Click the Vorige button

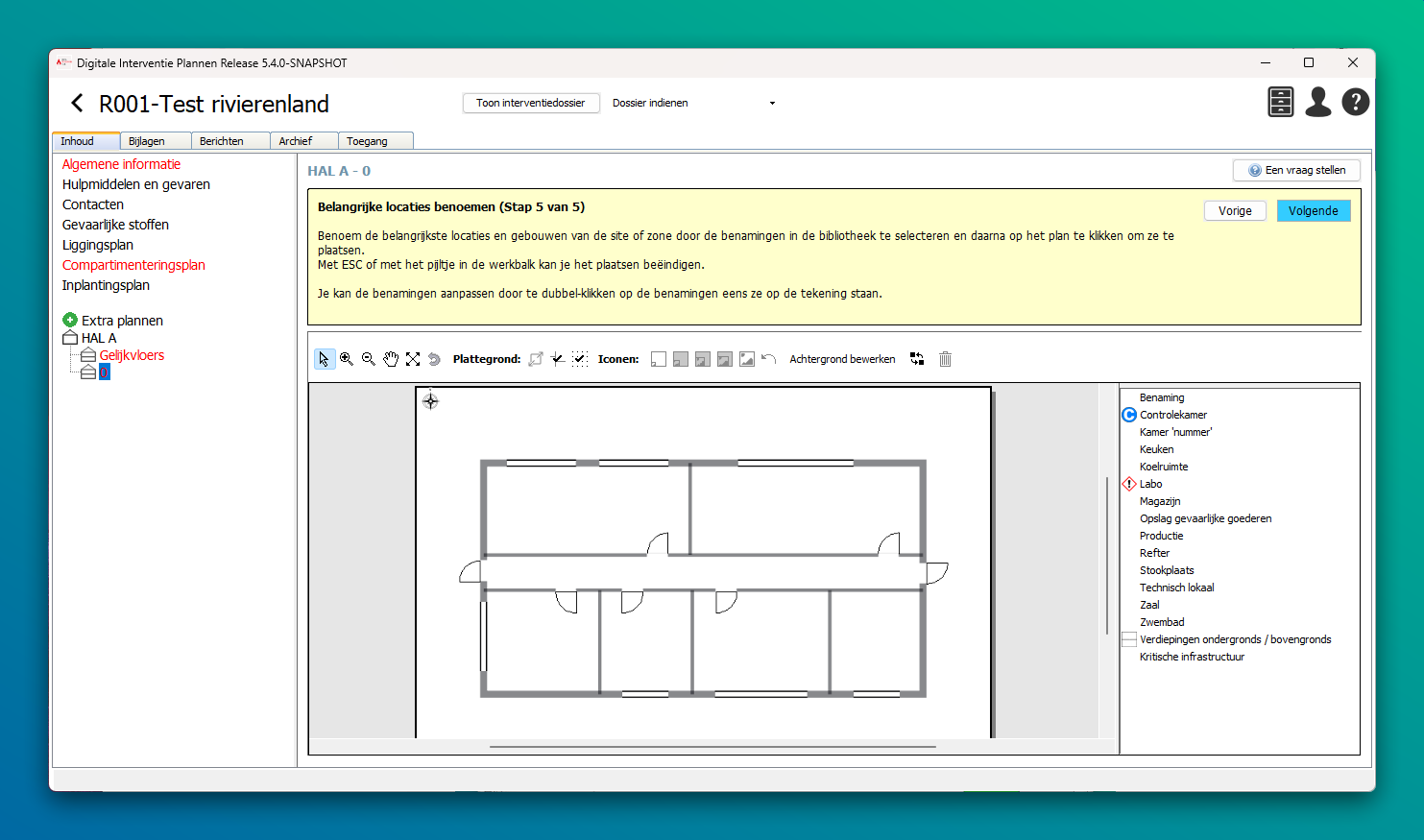(x=1235, y=211)
